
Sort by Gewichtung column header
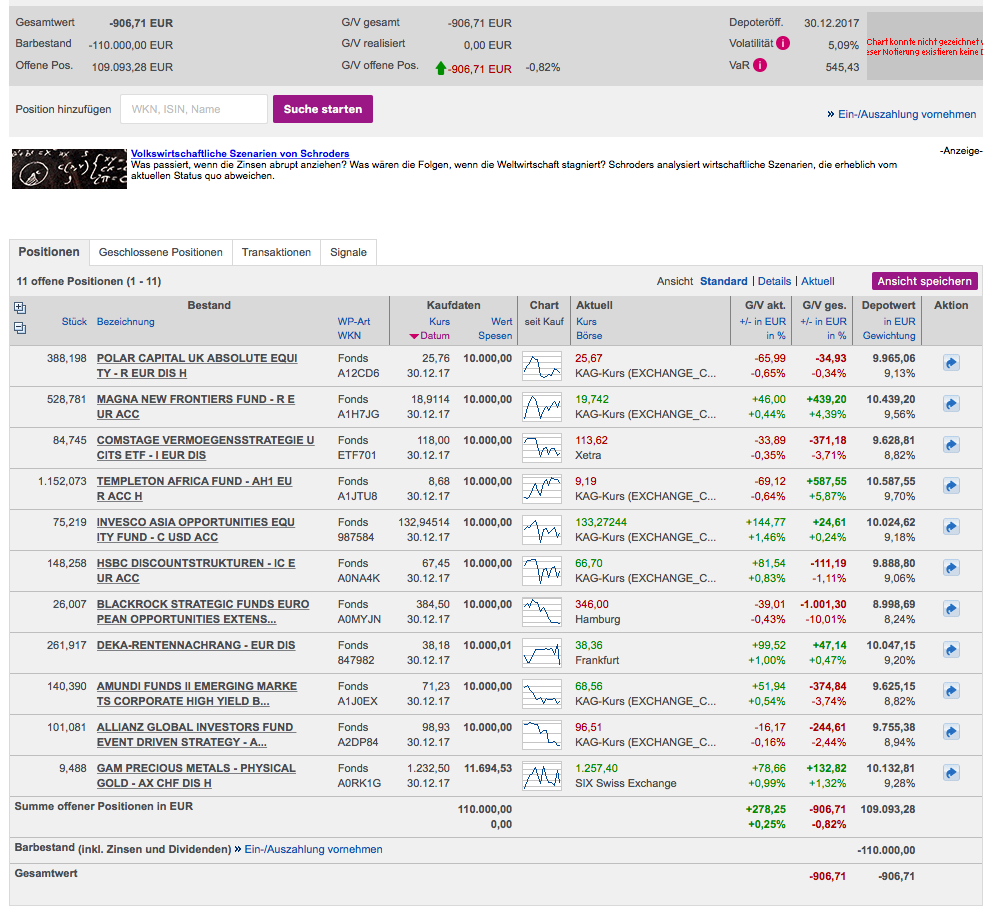pos(889,336)
